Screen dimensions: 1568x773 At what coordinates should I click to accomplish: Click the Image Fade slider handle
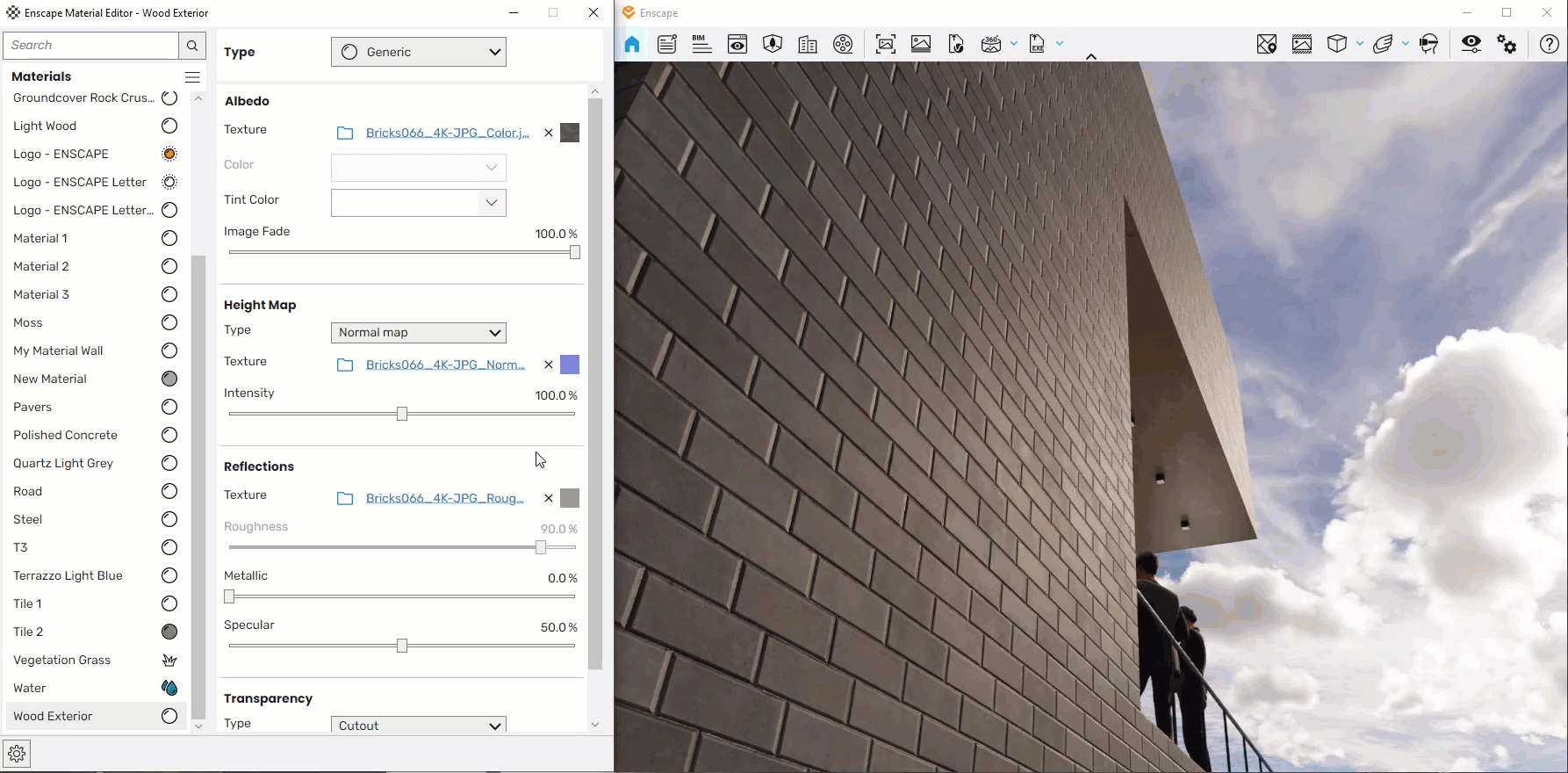[575, 252]
